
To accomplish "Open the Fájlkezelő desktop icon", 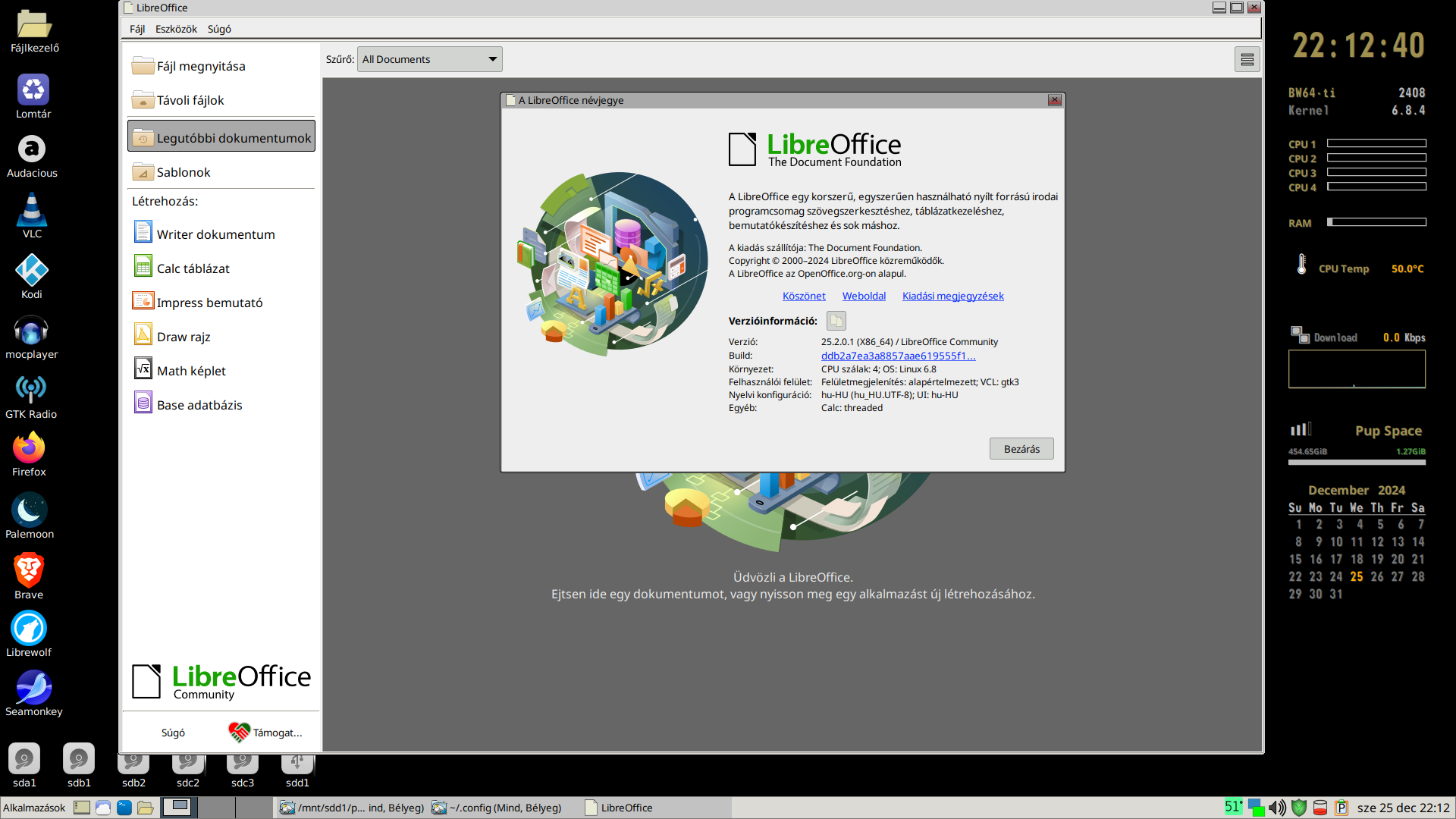I will coord(34,31).
